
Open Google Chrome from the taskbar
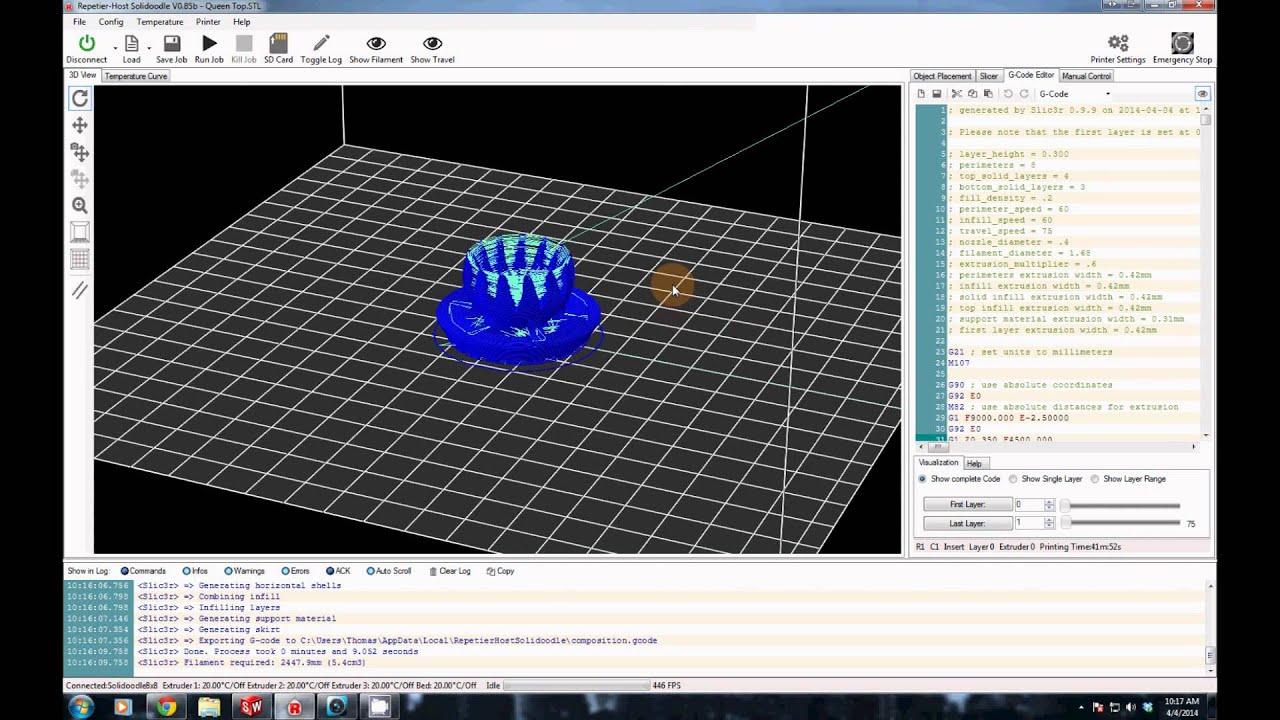[166, 707]
